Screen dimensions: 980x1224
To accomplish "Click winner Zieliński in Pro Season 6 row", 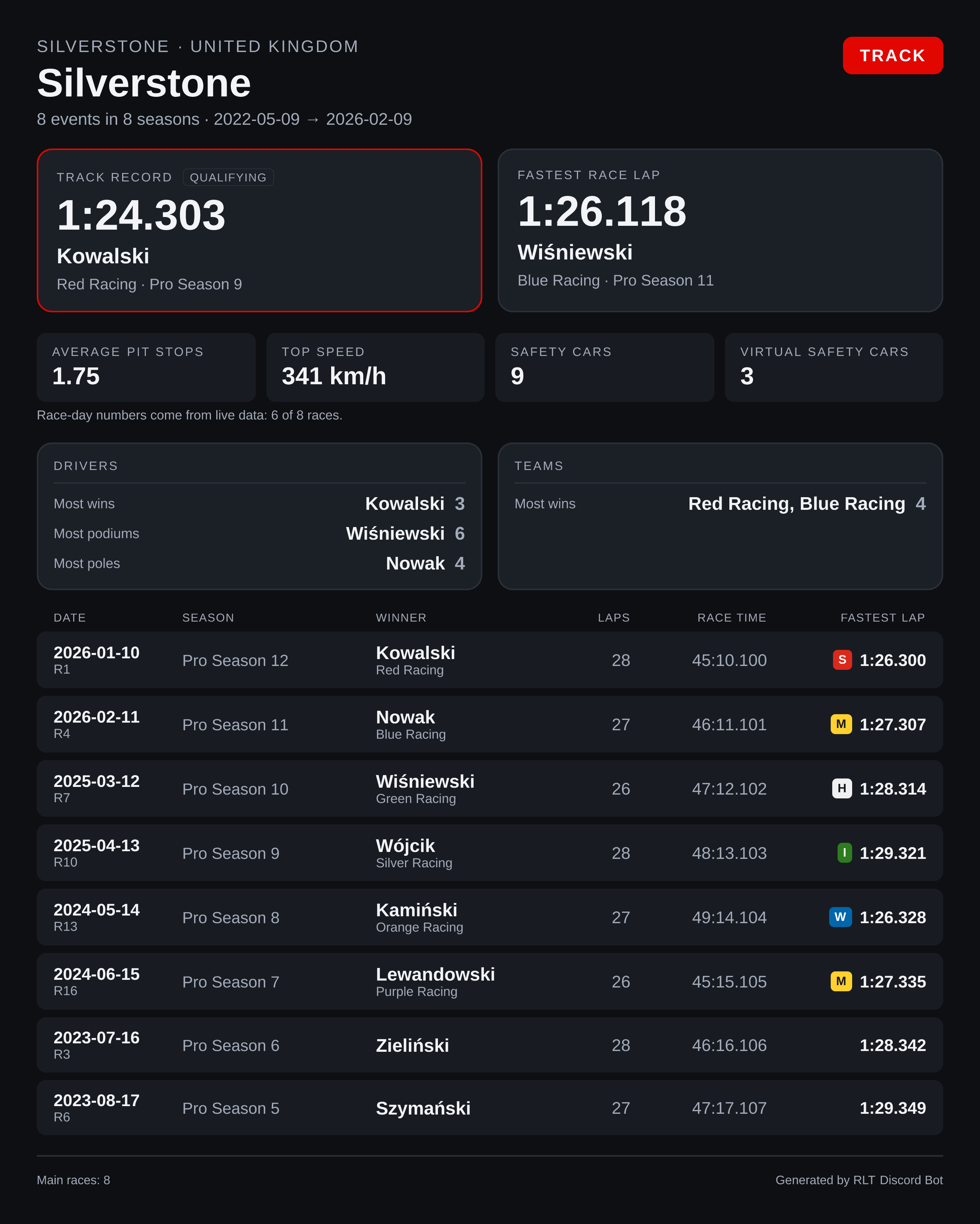I will 412,1045.
